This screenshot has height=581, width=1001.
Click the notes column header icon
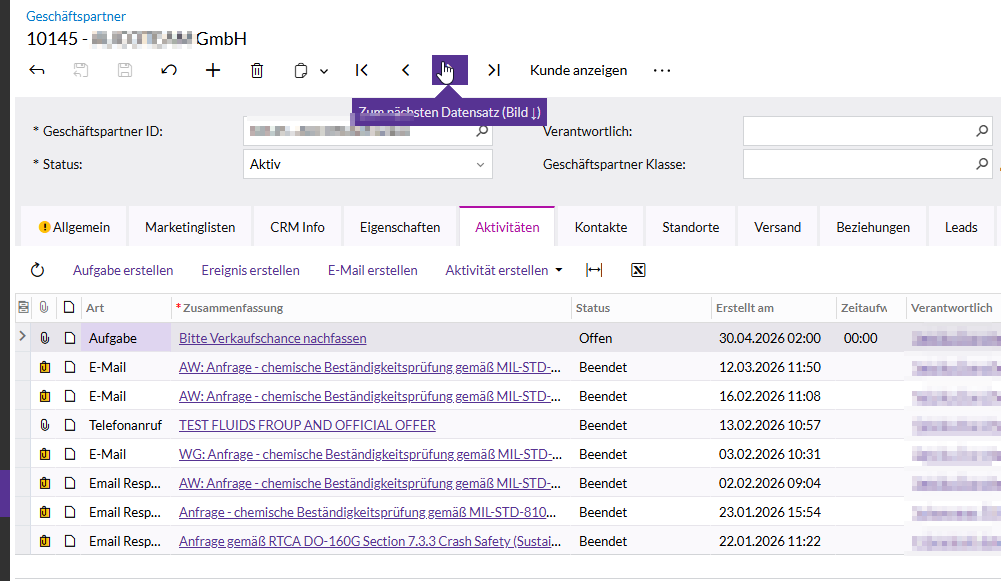(x=69, y=308)
